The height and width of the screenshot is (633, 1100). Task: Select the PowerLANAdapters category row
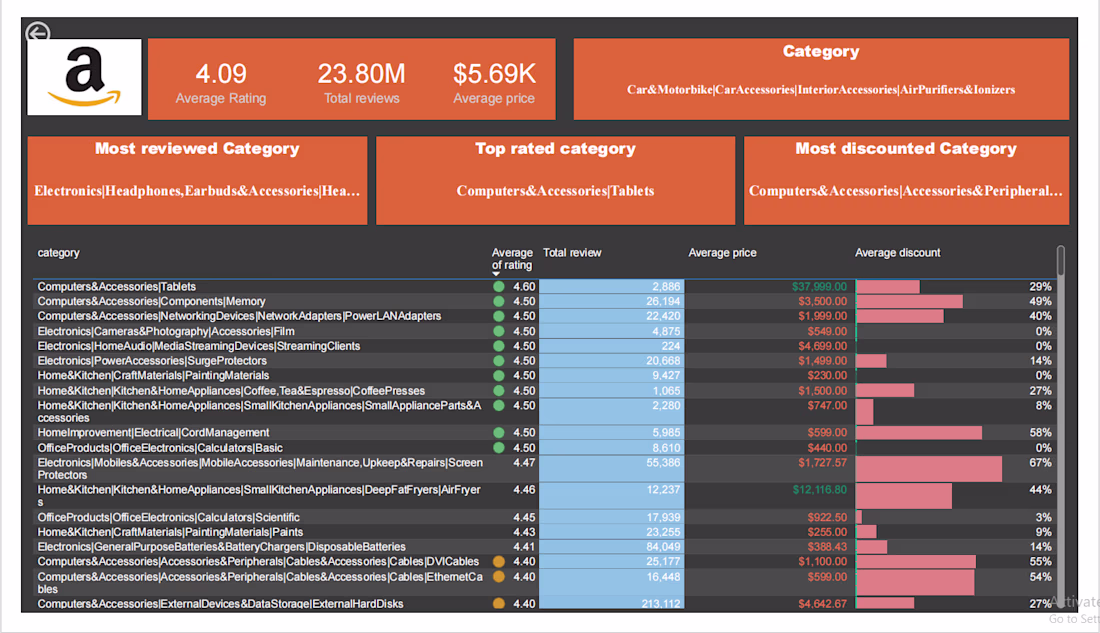click(544, 316)
